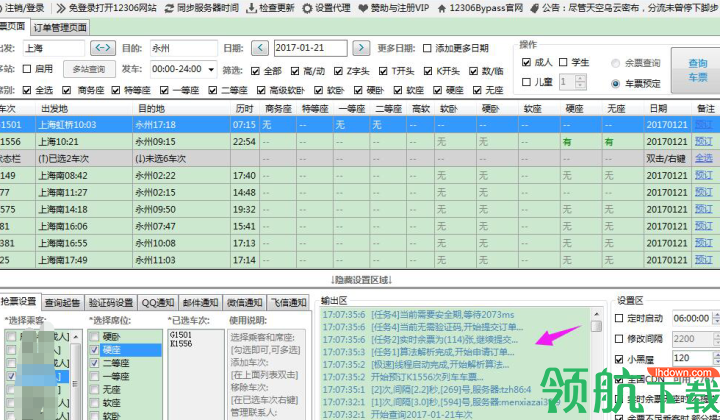Image resolution: width=720 pixels, height=420 pixels.
Task: Uncheck 成人 passenger type
Action: (x=527, y=62)
